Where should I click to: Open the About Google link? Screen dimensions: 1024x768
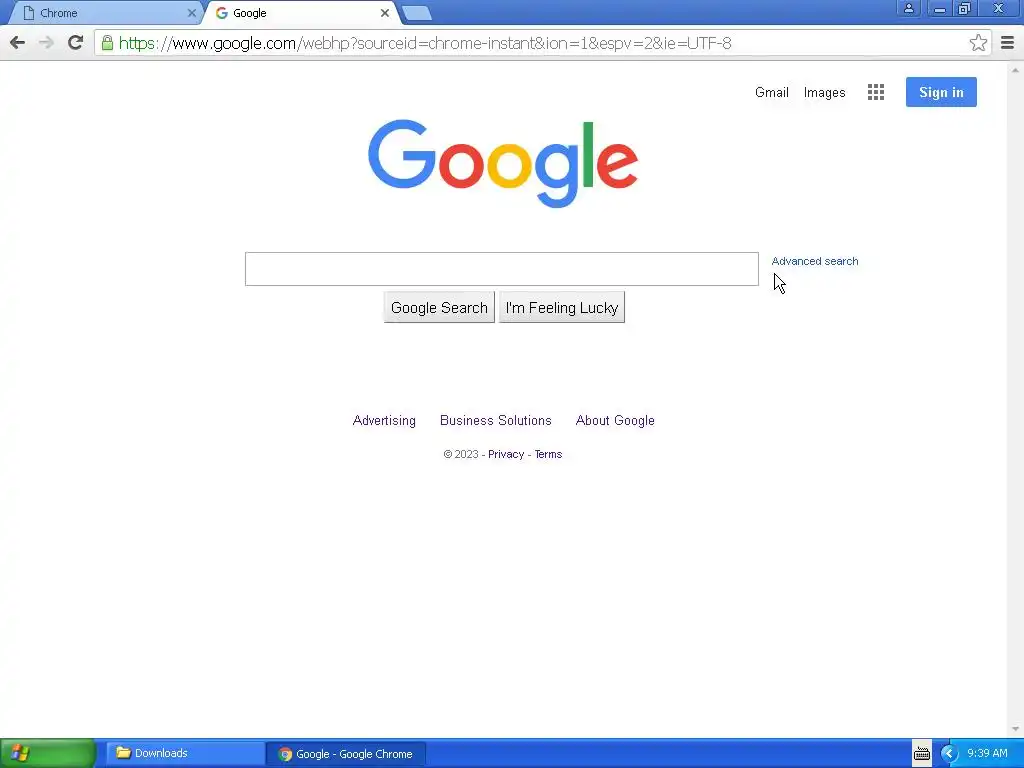pyautogui.click(x=615, y=421)
